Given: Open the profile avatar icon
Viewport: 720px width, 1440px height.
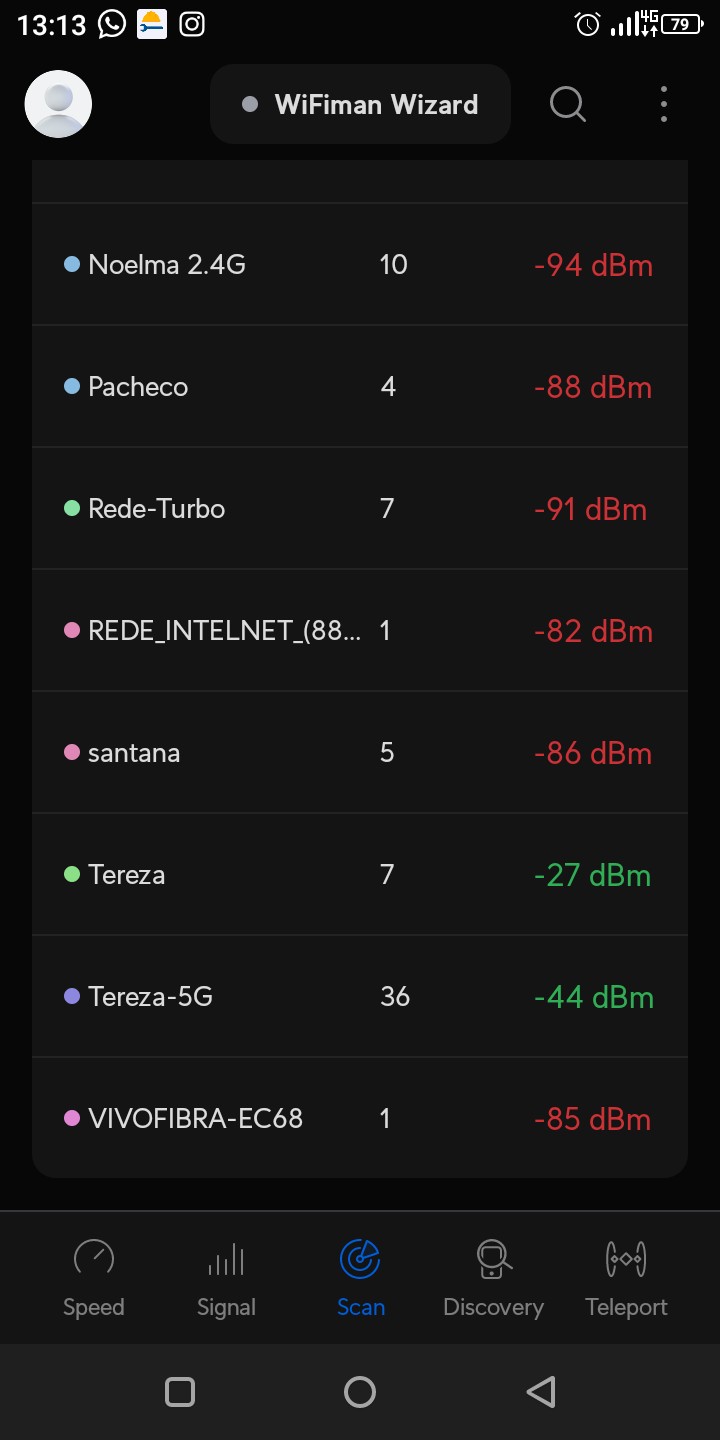Looking at the screenshot, I should pyautogui.click(x=58, y=104).
